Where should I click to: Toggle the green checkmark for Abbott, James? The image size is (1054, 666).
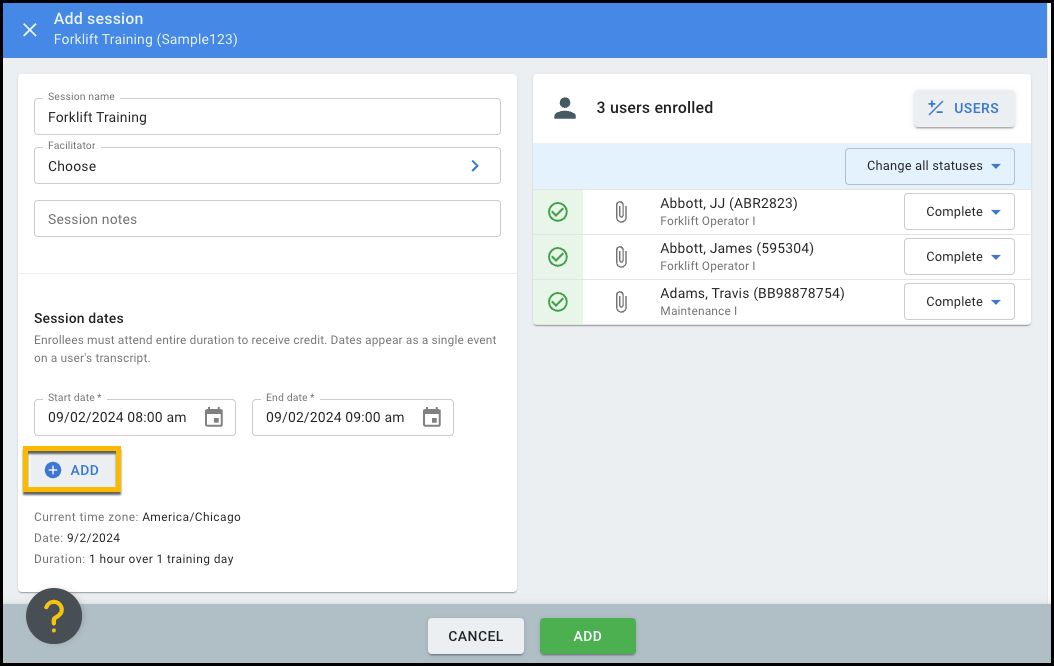pos(558,257)
